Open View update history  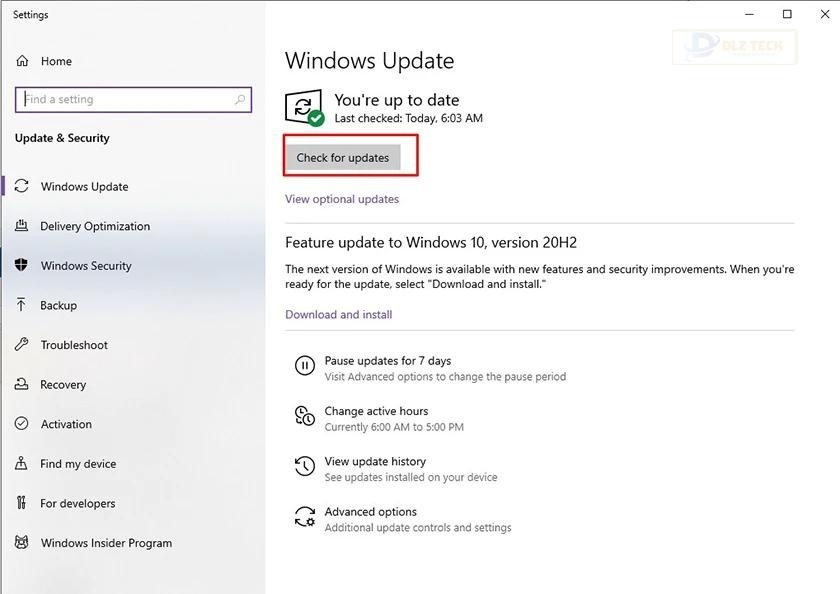point(375,461)
